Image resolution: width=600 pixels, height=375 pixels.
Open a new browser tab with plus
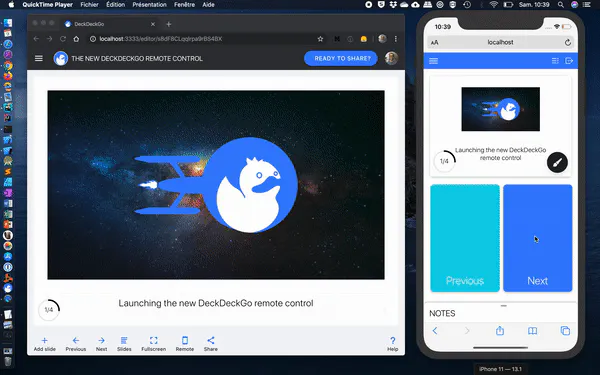point(169,24)
